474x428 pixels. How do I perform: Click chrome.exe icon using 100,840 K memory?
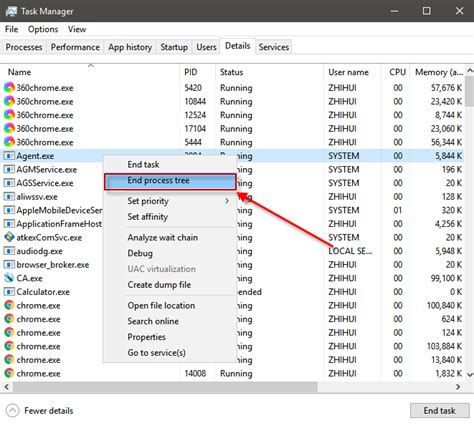click(x=9, y=305)
